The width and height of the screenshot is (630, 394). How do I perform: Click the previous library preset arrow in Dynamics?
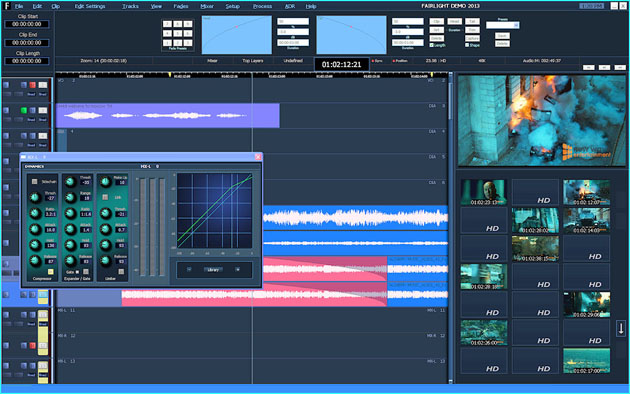pos(189,269)
